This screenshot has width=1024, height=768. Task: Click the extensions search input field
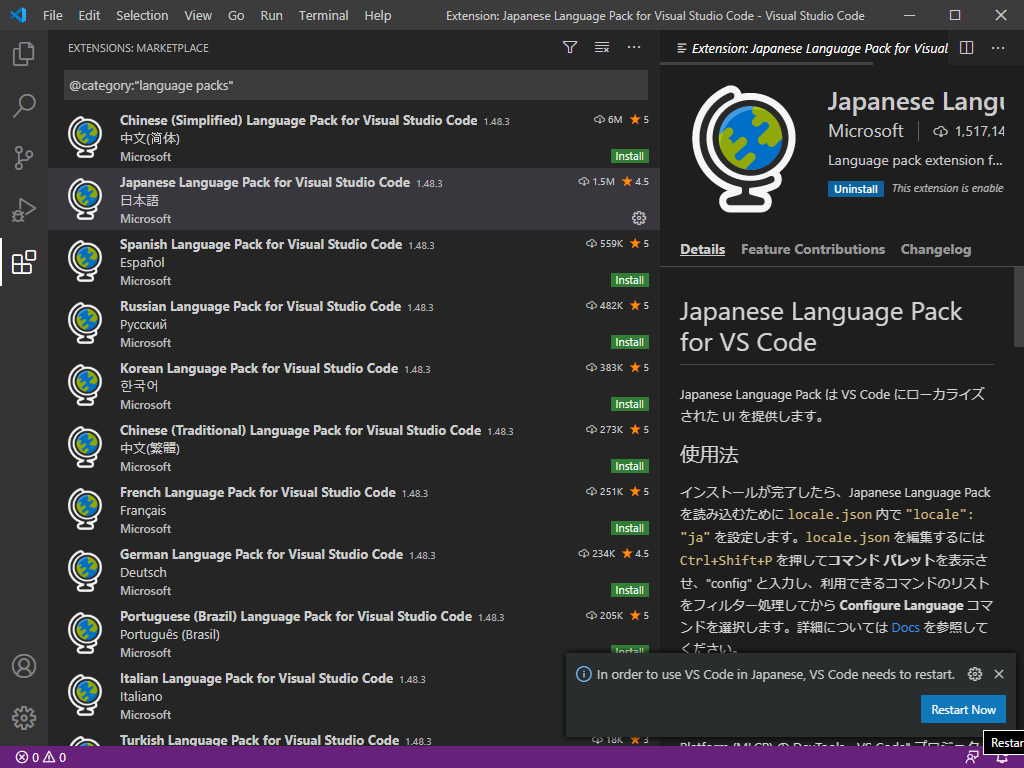356,86
